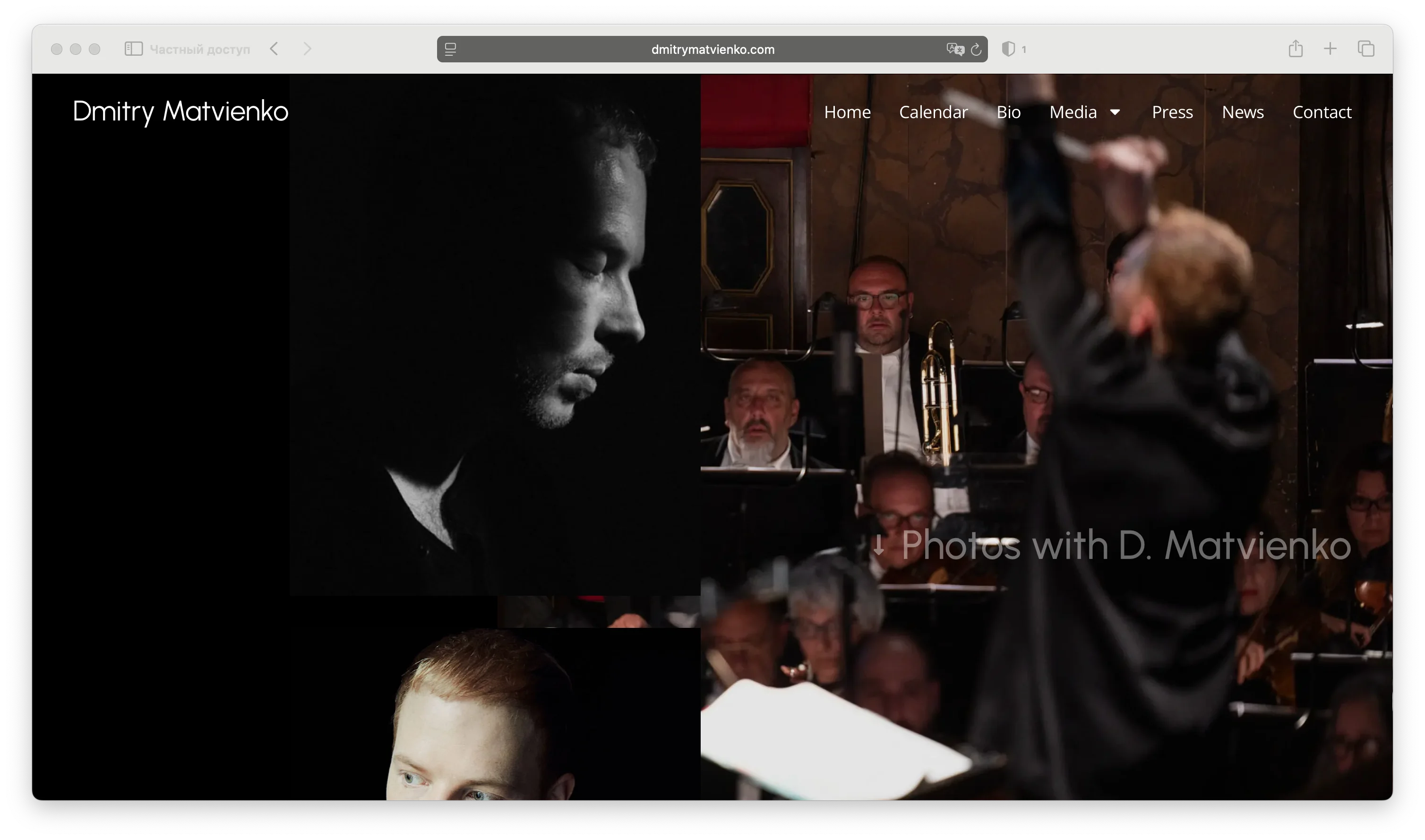Open the Bio page link
This screenshot has height=840, width=1425.
point(1008,112)
